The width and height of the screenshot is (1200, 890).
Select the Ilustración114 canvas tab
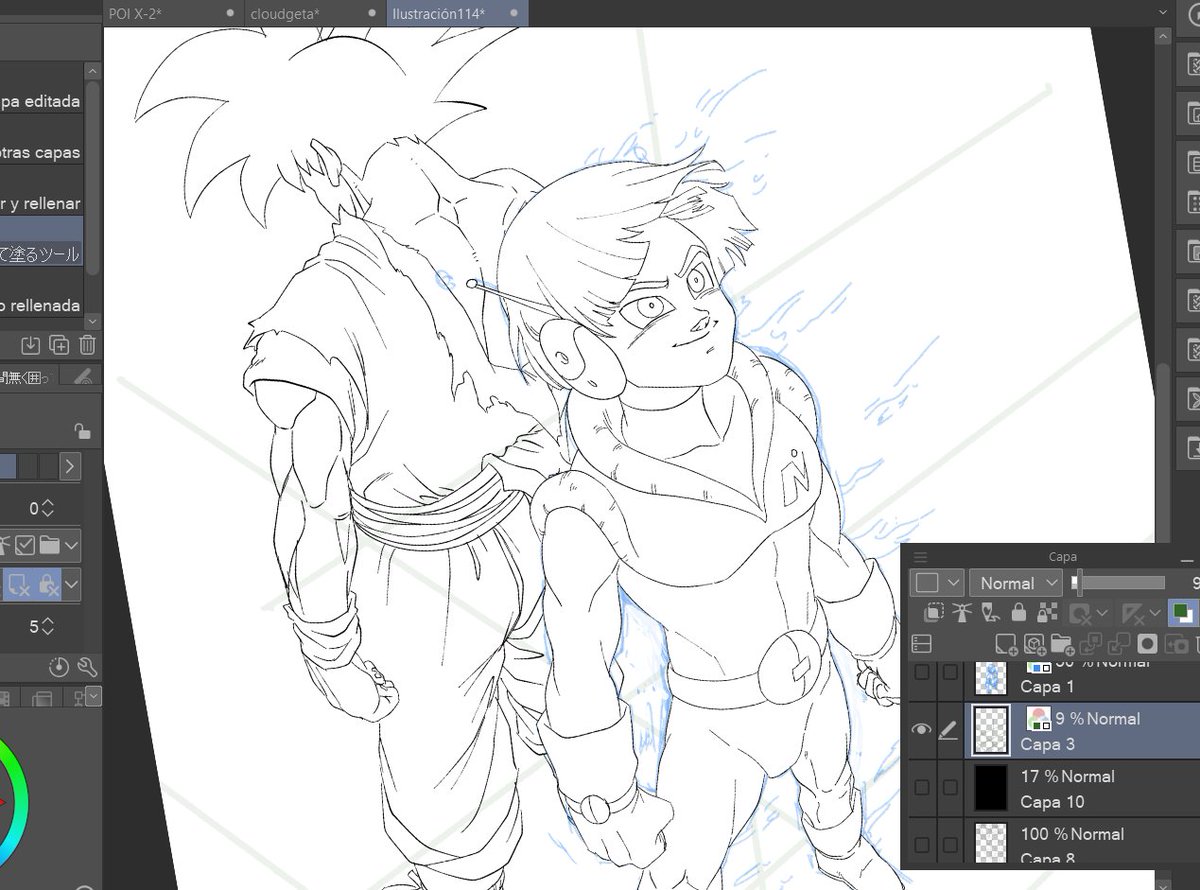456,13
